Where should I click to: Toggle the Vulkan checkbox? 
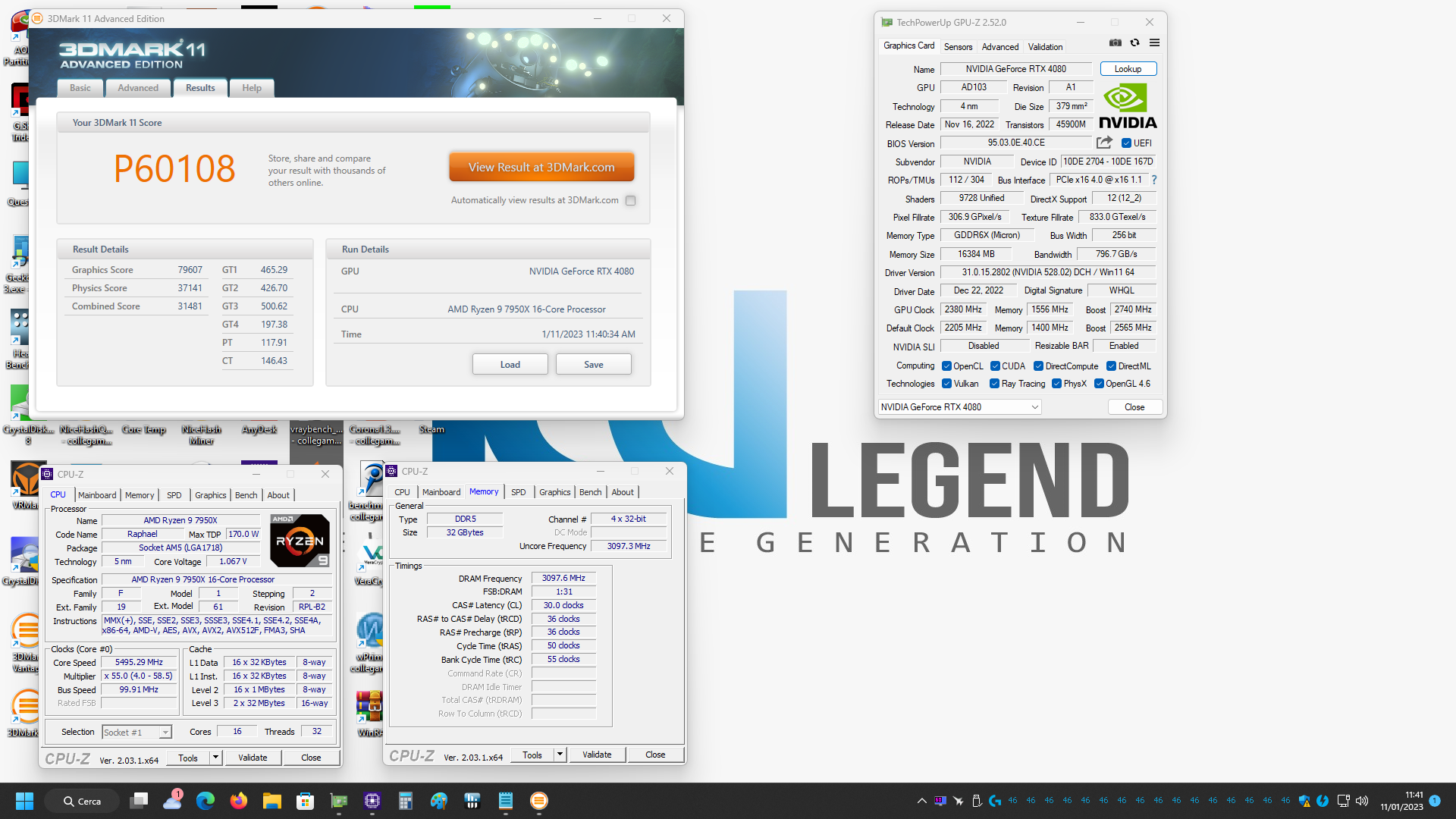pos(946,384)
